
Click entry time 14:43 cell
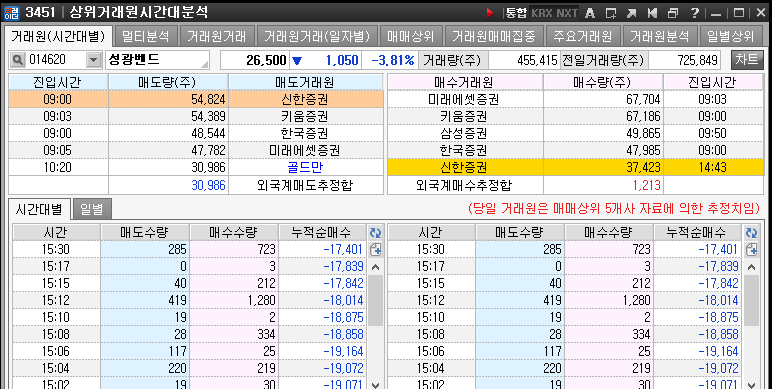pos(712,167)
